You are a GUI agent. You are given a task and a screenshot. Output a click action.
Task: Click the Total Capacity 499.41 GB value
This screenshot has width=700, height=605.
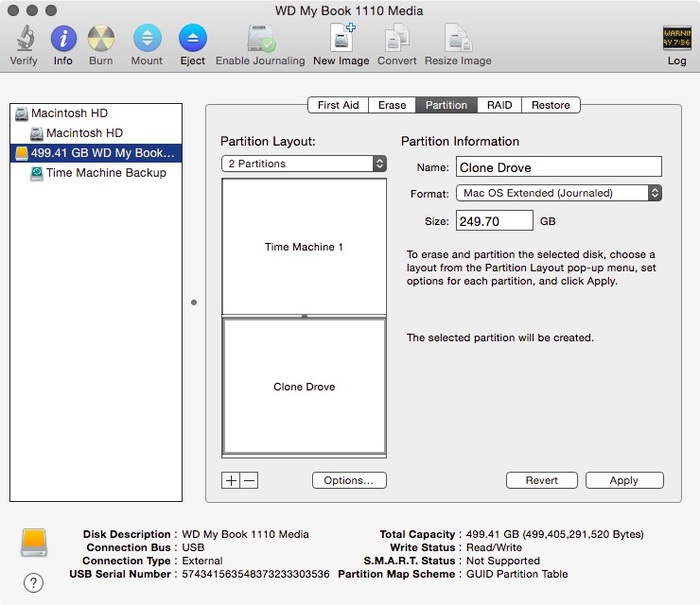[x=555, y=534]
